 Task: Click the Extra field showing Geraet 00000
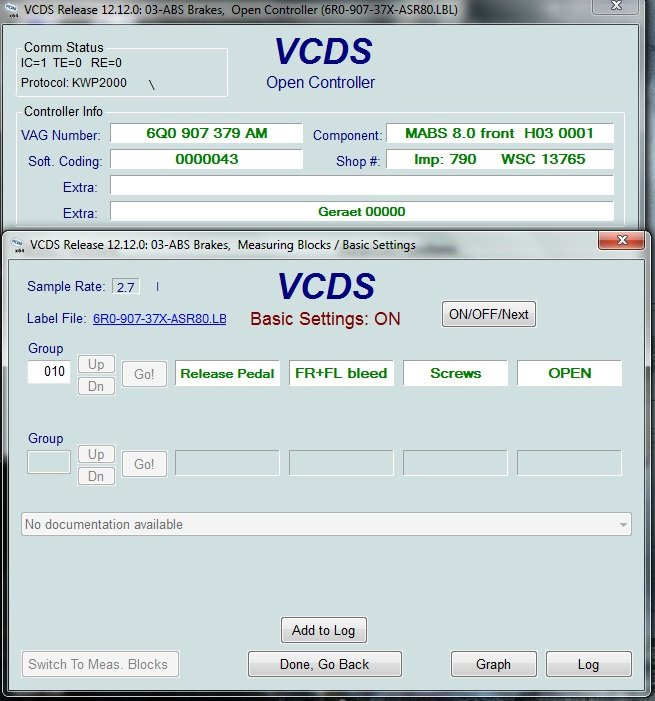tap(362, 211)
